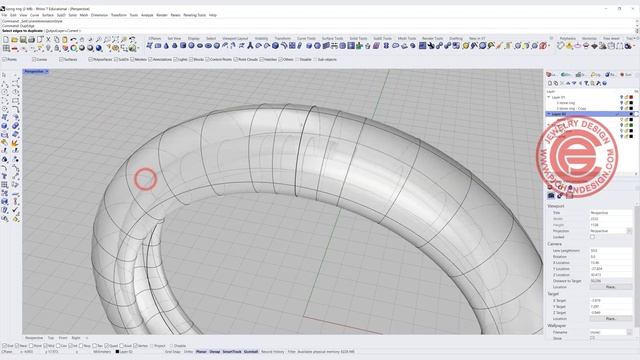Open the Projection dropdown
The image size is (640, 360).
[629, 231]
